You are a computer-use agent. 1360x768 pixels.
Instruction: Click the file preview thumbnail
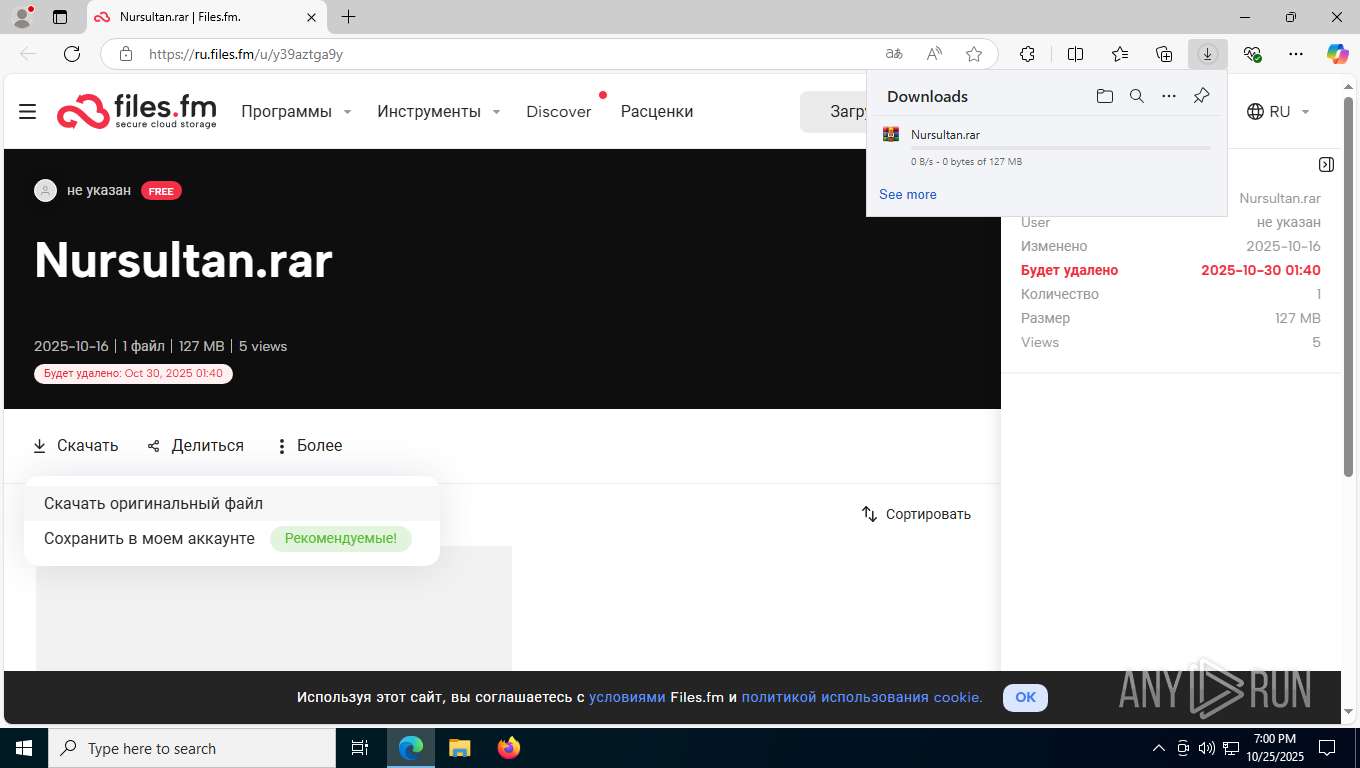point(274,608)
